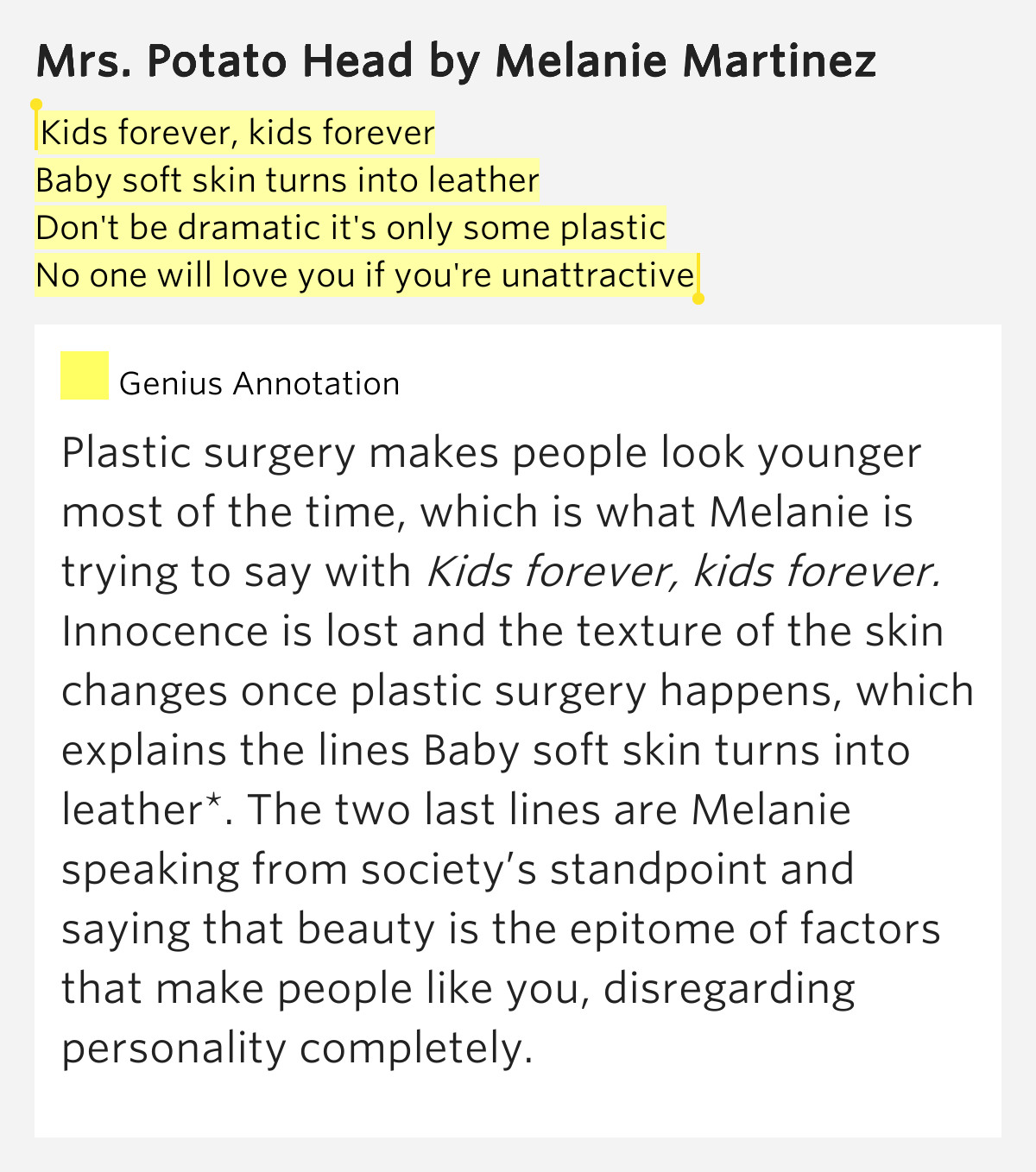The width and height of the screenshot is (1036, 1172).
Task: Click the word 'Innocence' in the annotation
Action: tap(164, 631)
